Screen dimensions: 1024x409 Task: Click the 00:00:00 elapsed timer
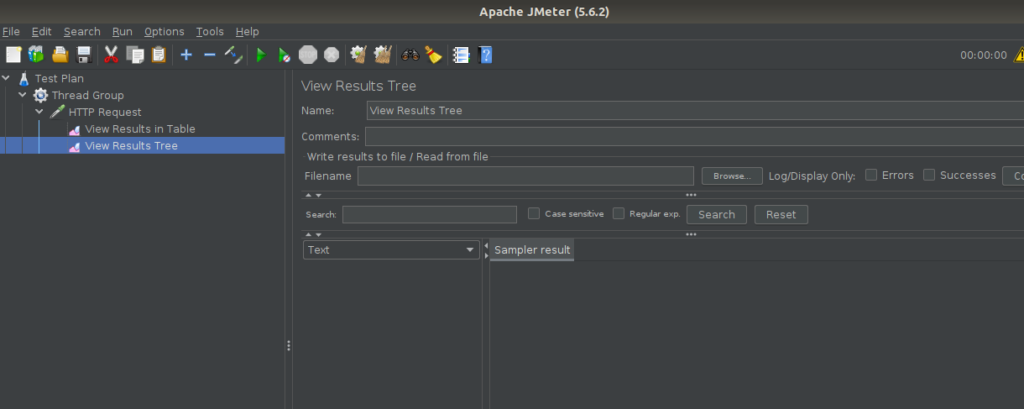pyautogui.click(x=984, y=56)
